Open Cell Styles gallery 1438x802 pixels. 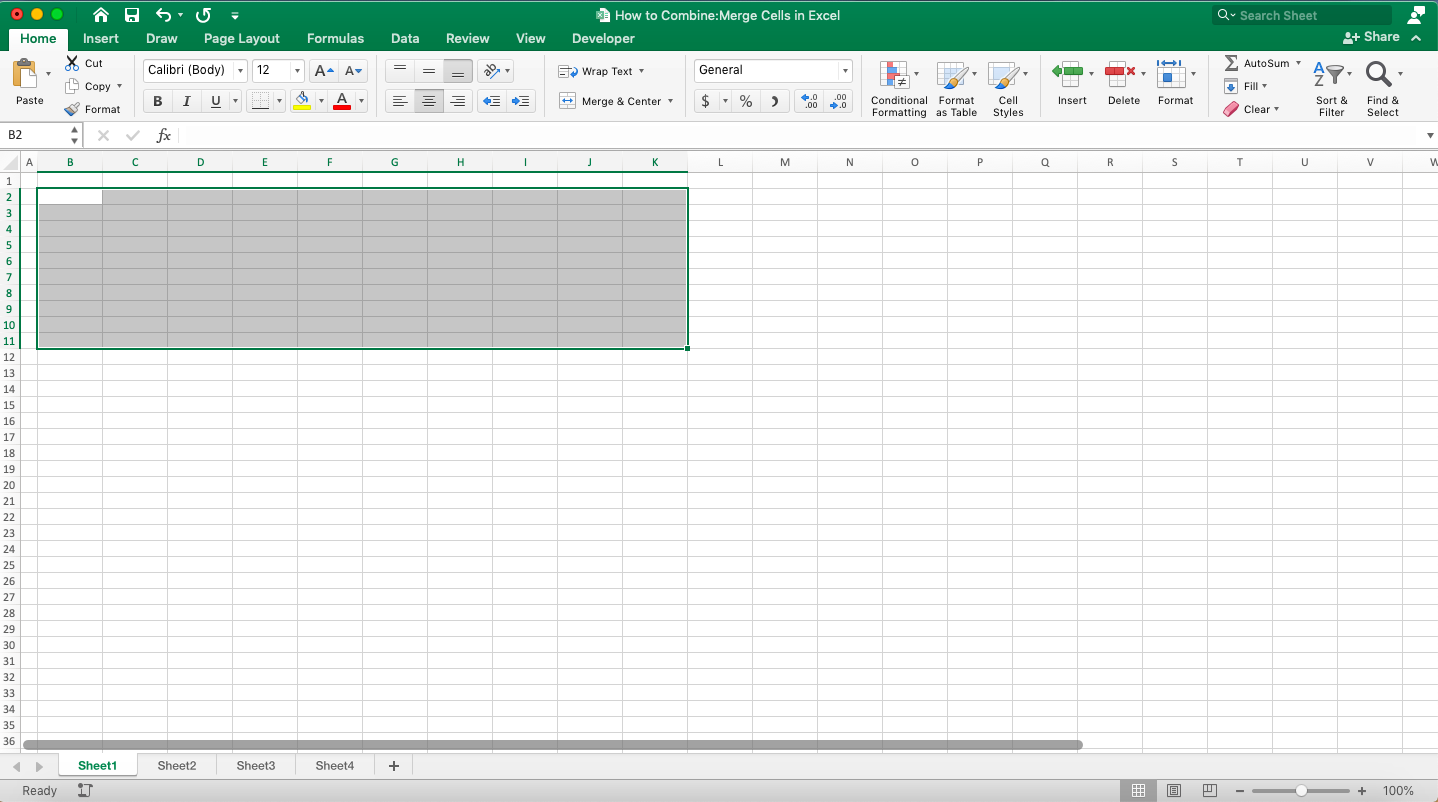[x=1008, y=89]
